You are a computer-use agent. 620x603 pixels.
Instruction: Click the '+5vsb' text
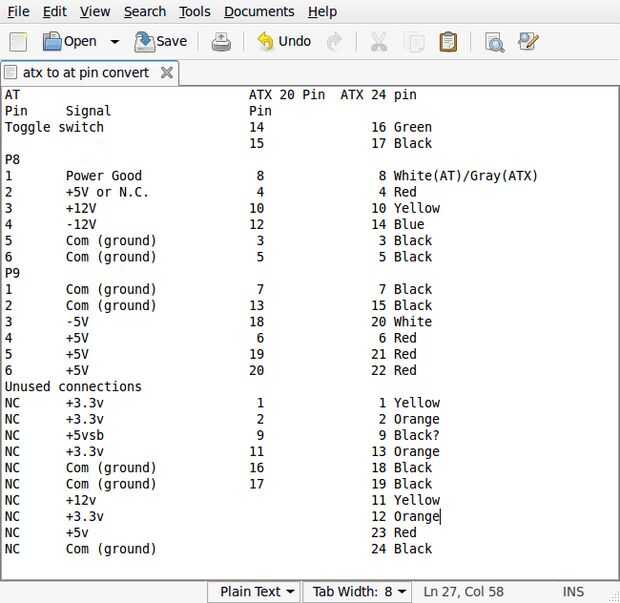[85, 435]
